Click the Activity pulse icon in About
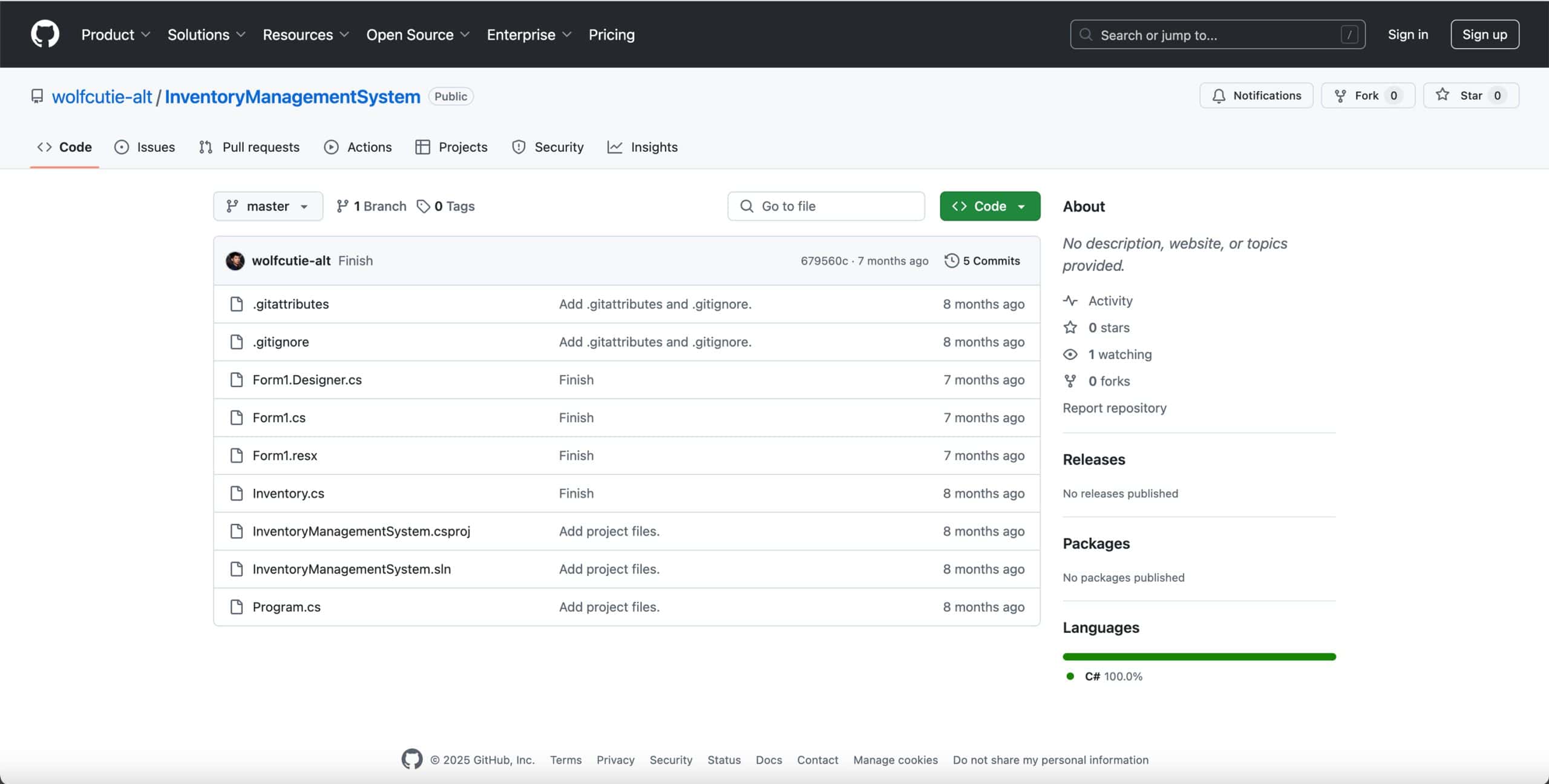Viewport: 1549px width, 784px height. 1070,301
